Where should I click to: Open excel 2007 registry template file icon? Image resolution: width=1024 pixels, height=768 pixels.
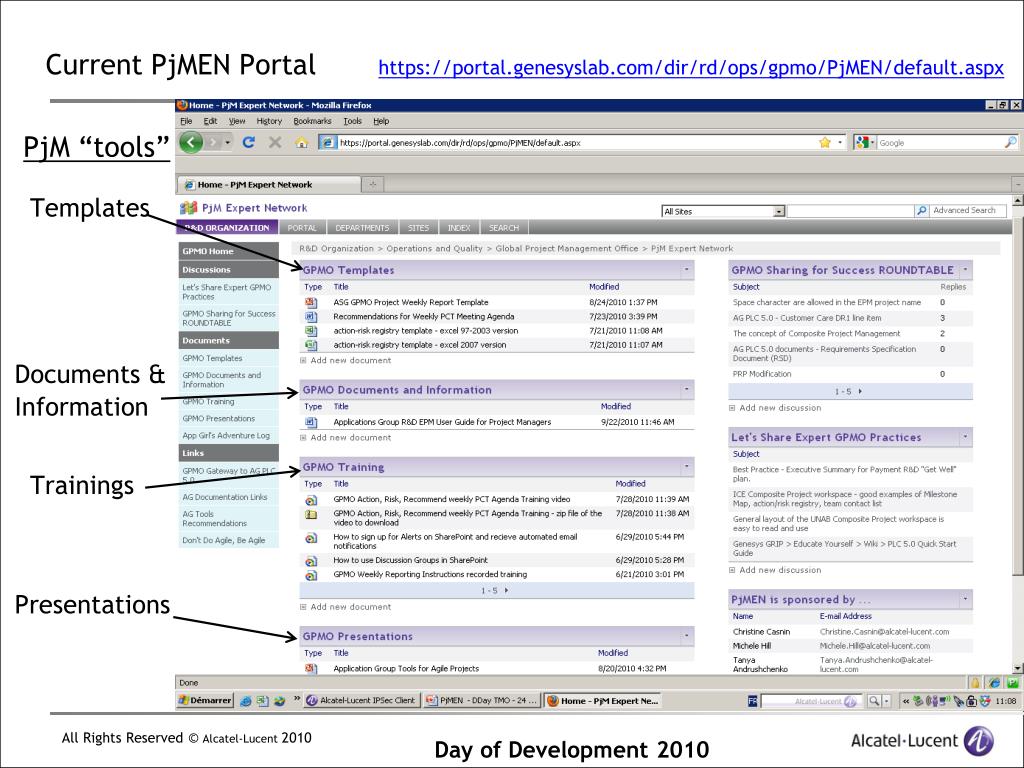(311, 345)
